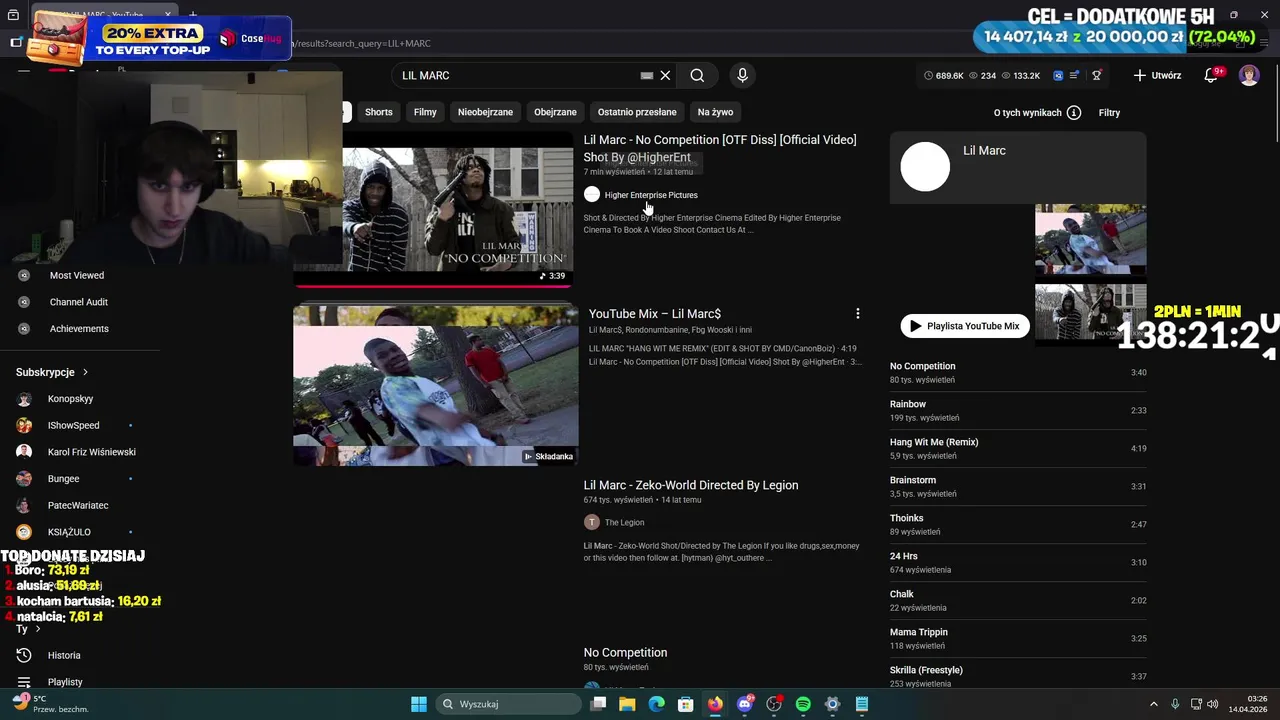Open KSIĄŻULO subscription channel

69,532
